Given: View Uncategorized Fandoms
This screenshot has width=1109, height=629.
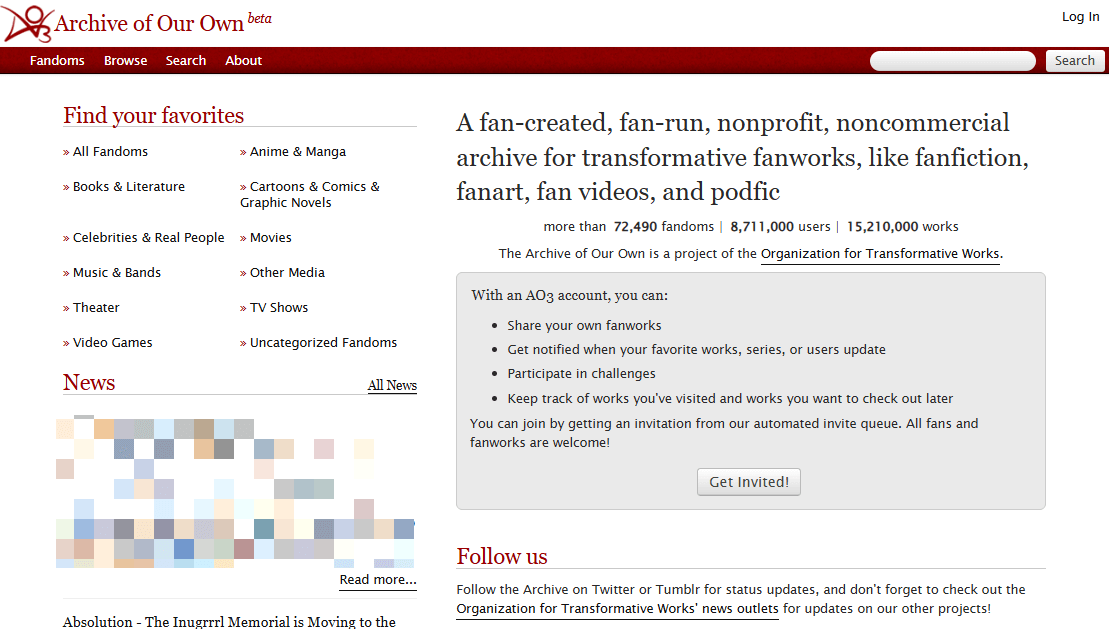Looking at the screenshot, I should point(322,342).
